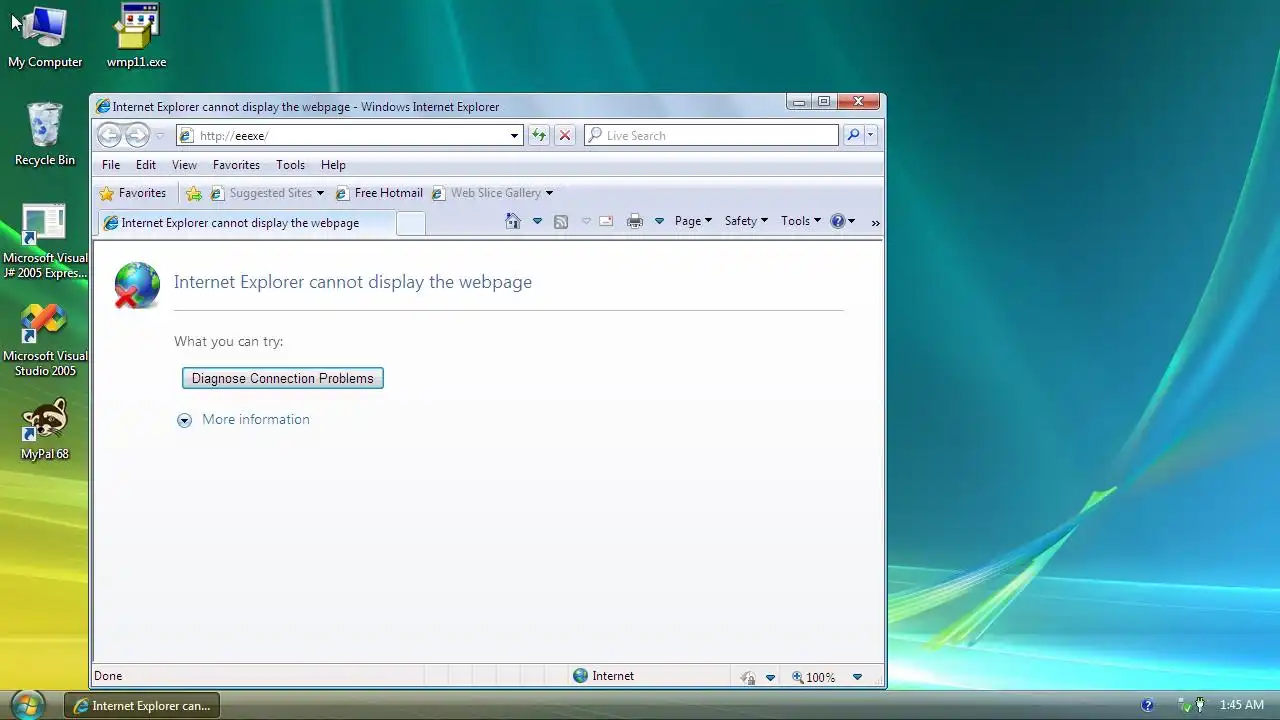Refresh the page with the green arrows icon
Screen dimensions: 1280x720
(539, 136)
